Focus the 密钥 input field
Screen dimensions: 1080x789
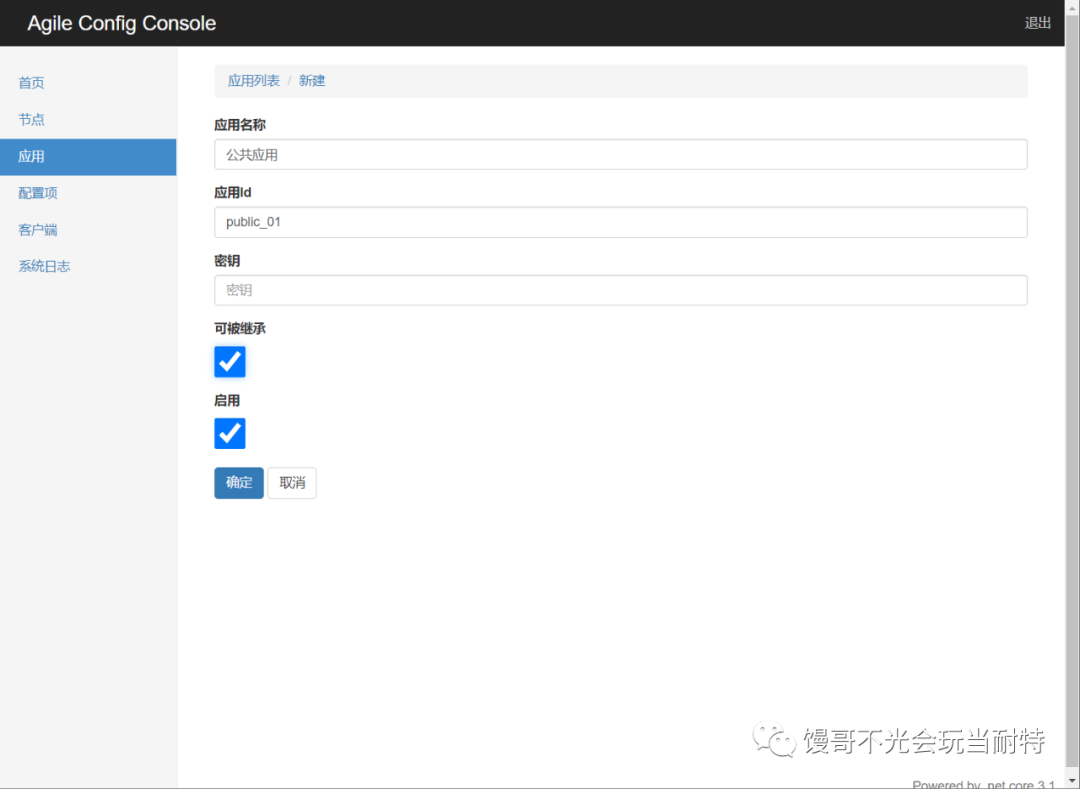tap(621, 290)
